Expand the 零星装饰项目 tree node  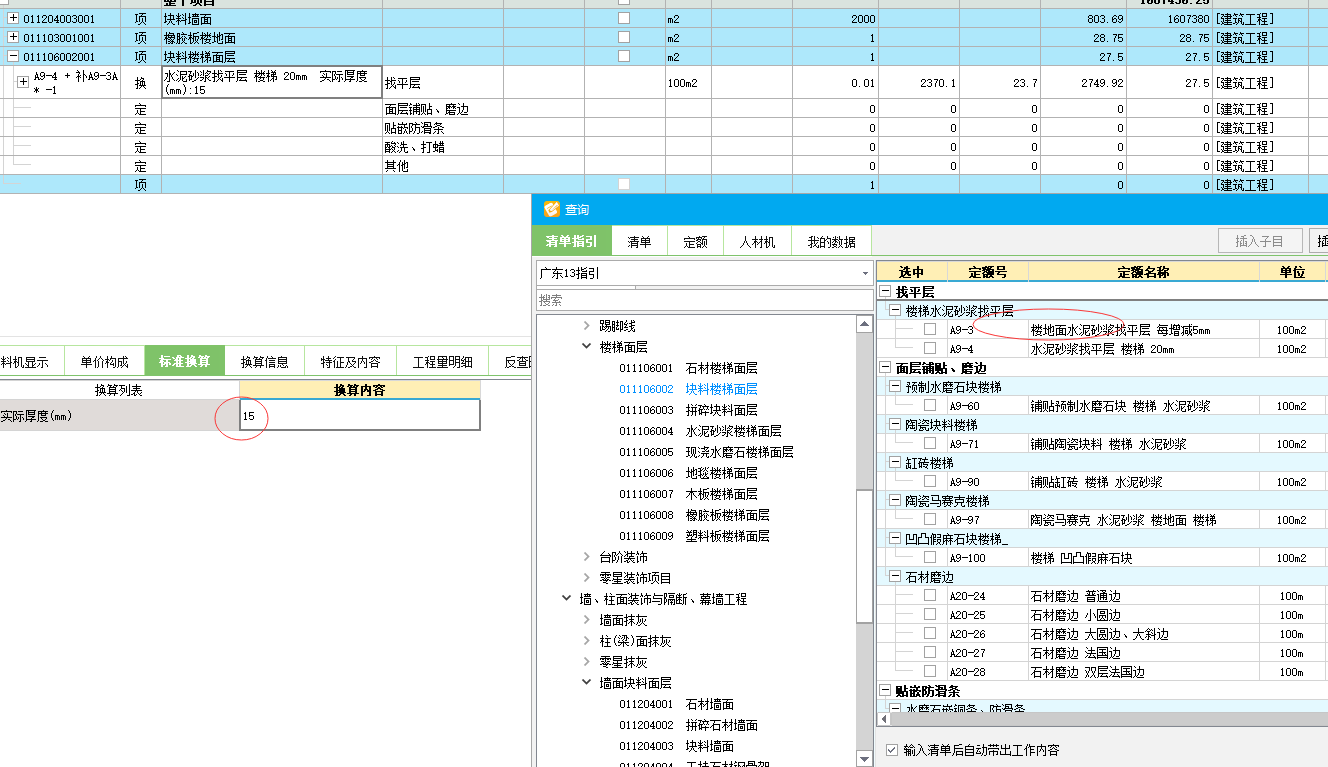point(587,578)
